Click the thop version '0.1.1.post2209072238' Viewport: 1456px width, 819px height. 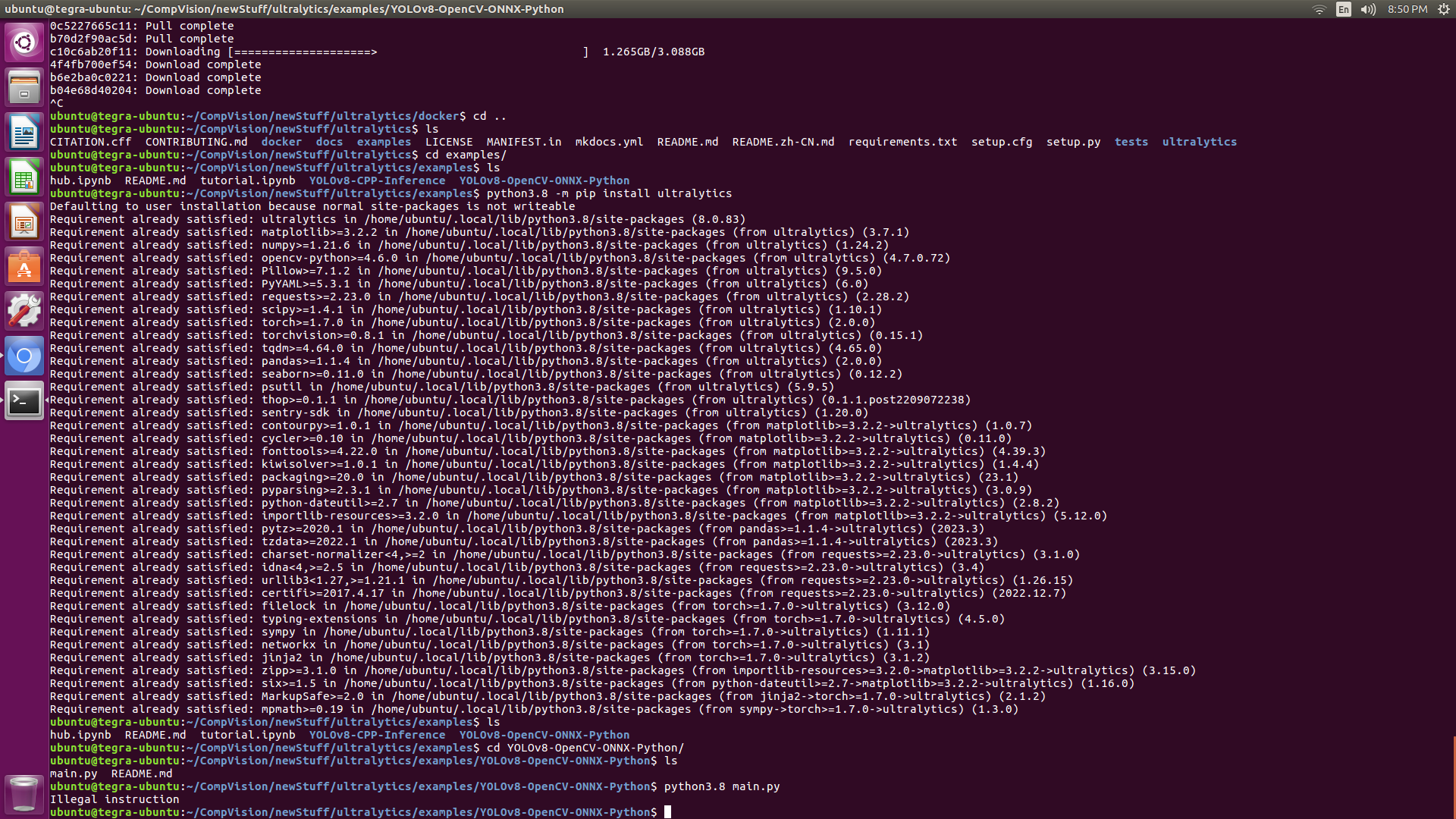click(x=896, y=400)
